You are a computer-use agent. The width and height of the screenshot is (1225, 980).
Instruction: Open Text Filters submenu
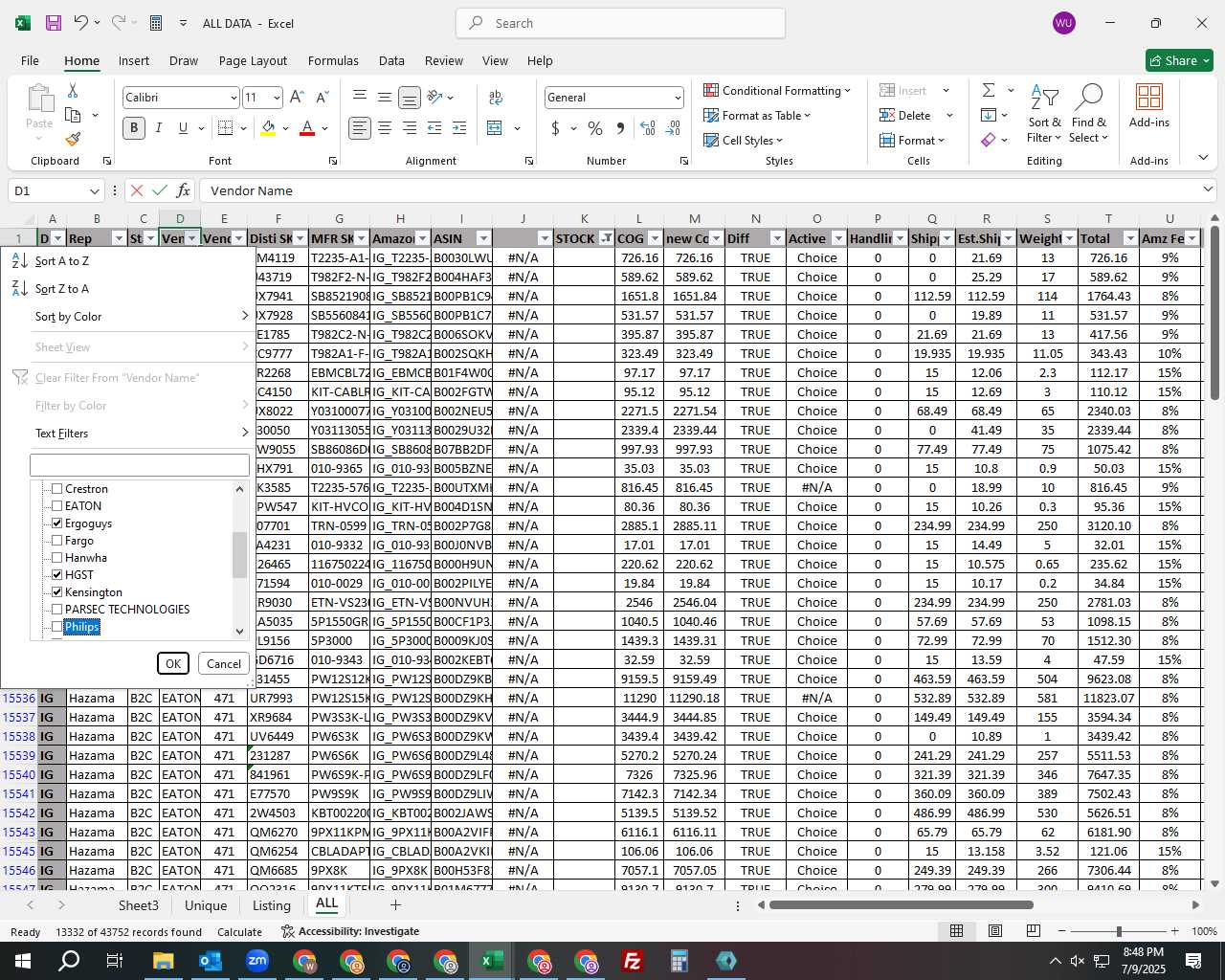tap(128, 433)
